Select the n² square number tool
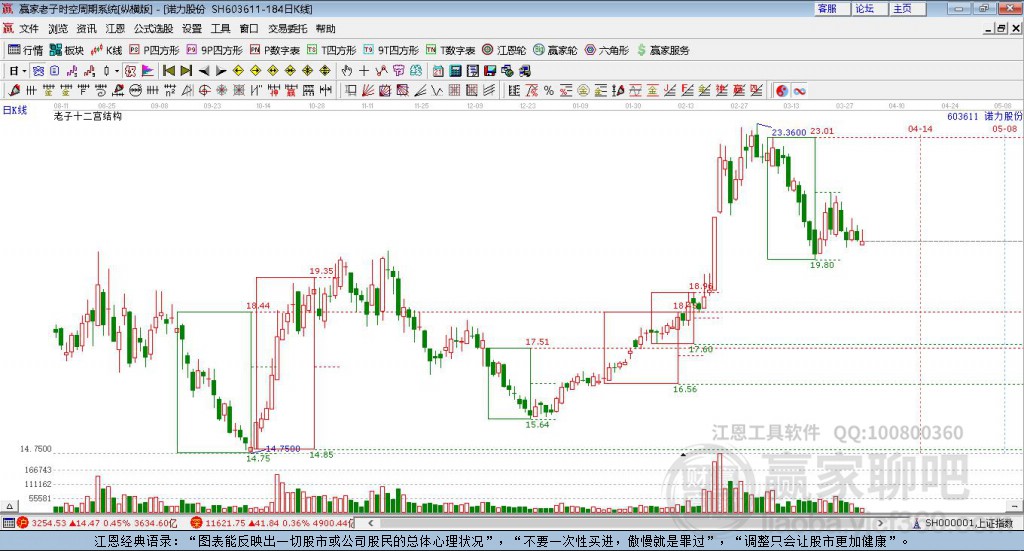The height and width of the screenshot is (551, 1024). point(170,91)
